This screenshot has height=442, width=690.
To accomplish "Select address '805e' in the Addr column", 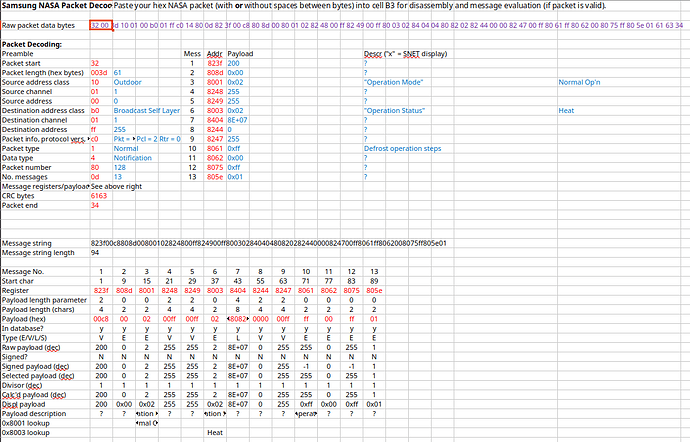I will [x=215, y=177].
